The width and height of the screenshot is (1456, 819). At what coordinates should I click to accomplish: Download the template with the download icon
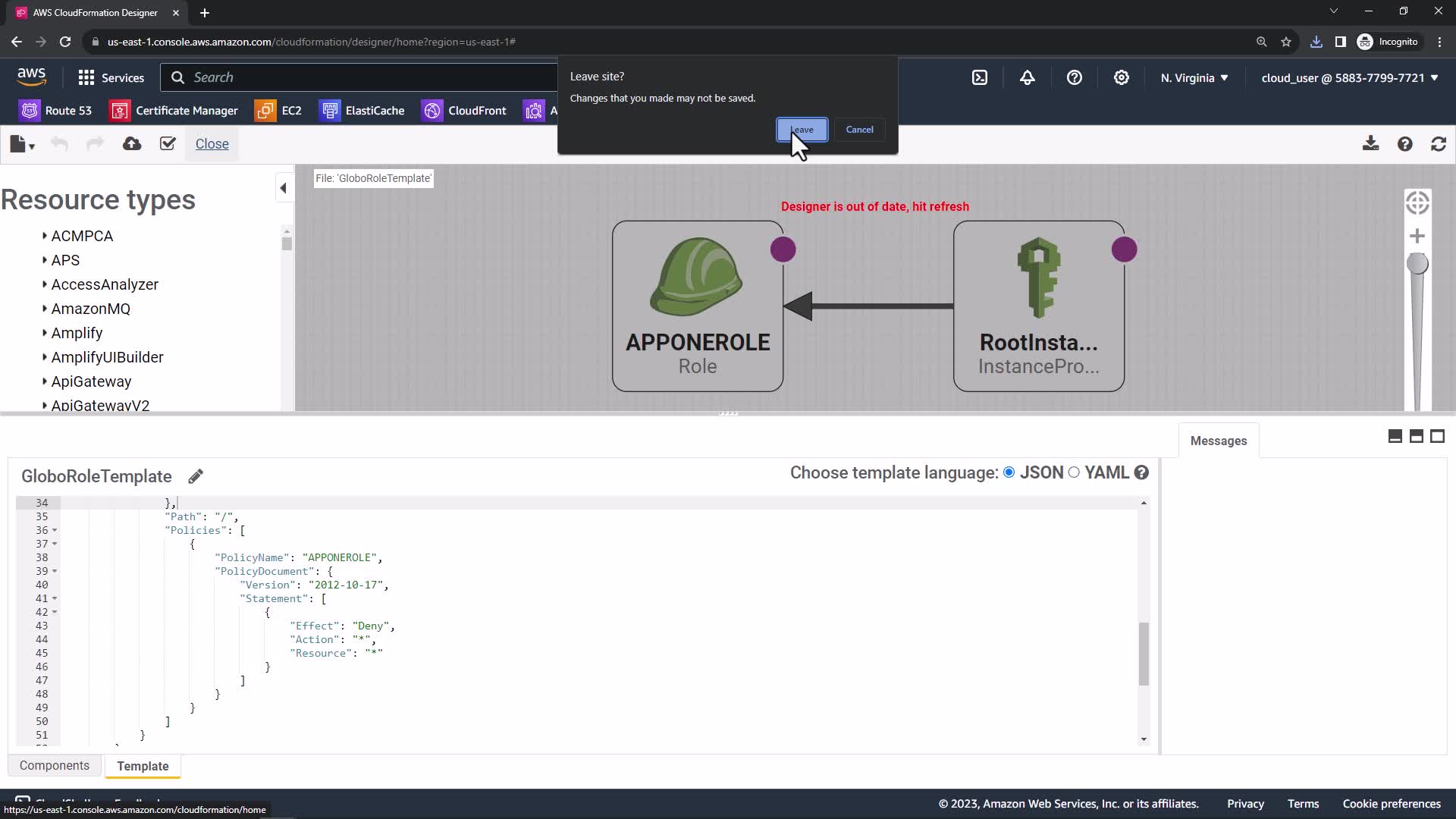[x=1370, y=144]
